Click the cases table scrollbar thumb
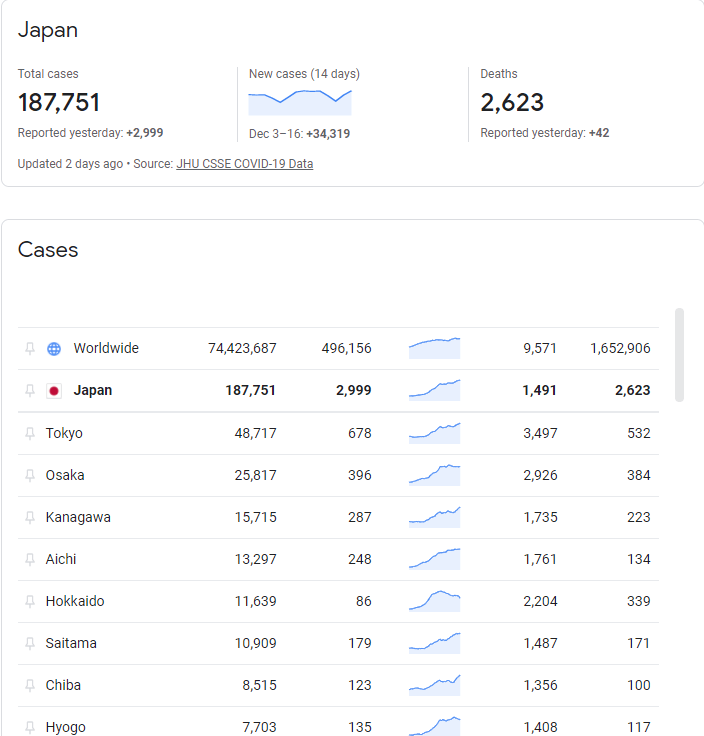Viewport: 704px width, 736px height. pos(679,355)
